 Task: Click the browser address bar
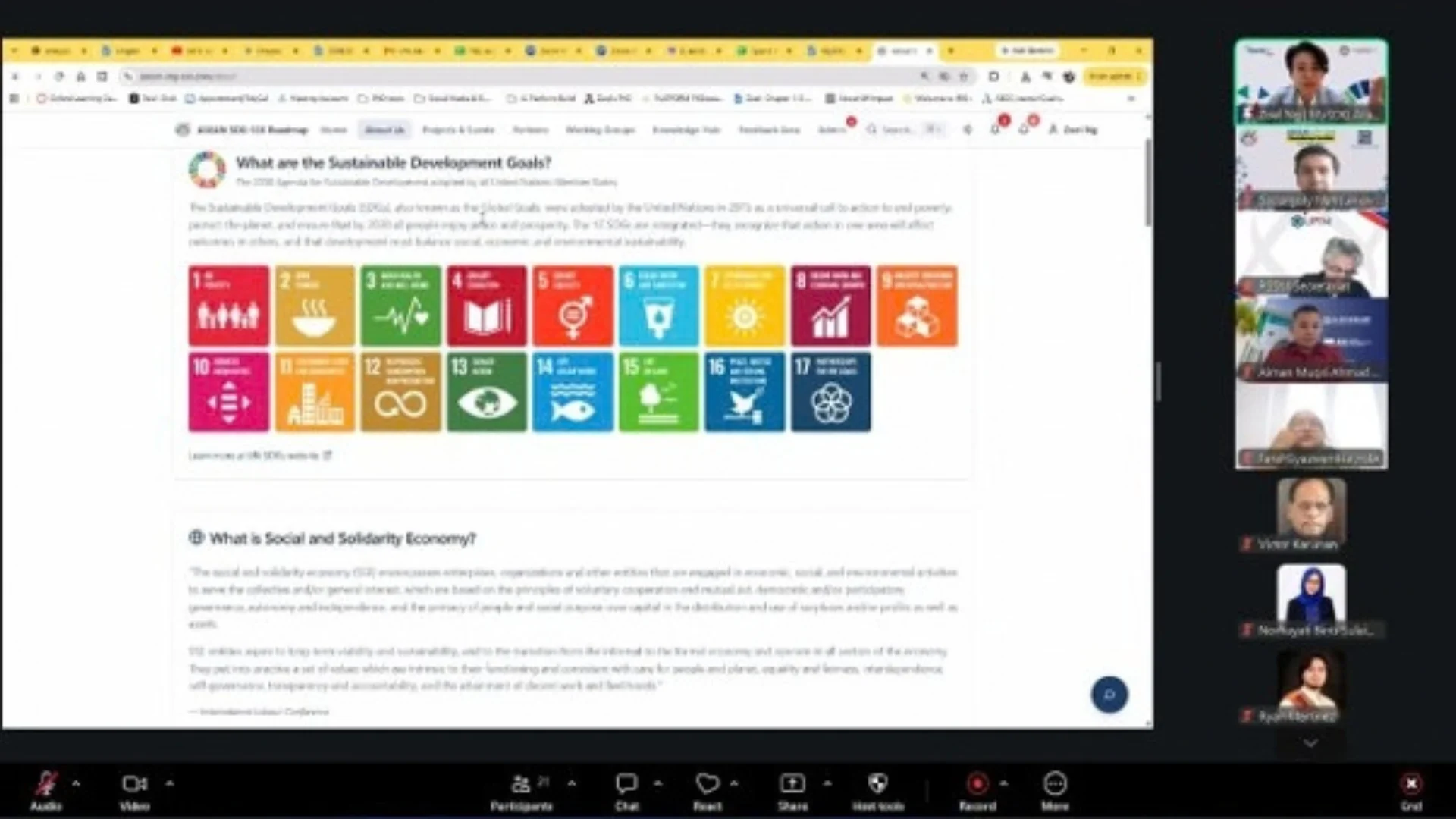523,76
